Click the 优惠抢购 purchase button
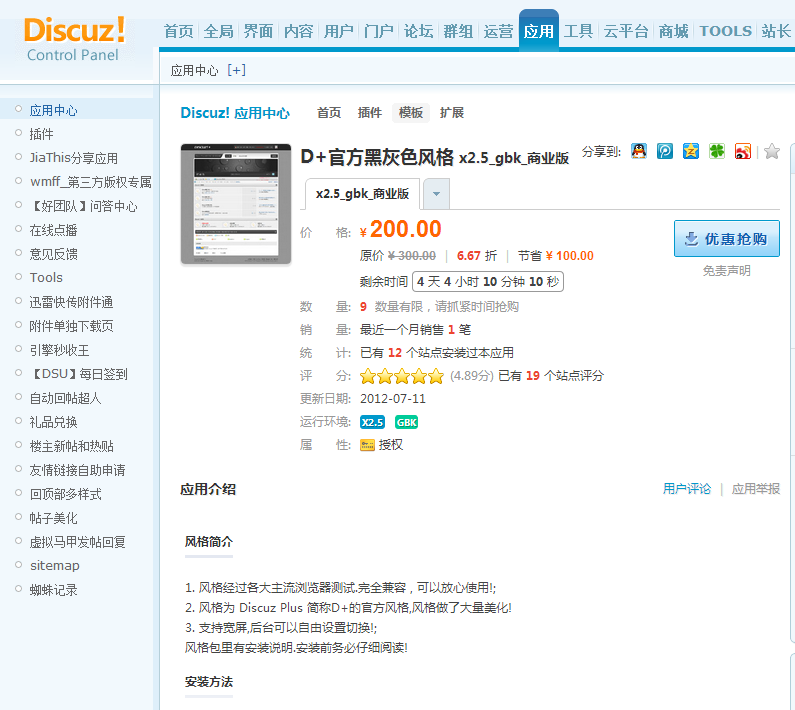795x710 pixels. click(727, 239)
